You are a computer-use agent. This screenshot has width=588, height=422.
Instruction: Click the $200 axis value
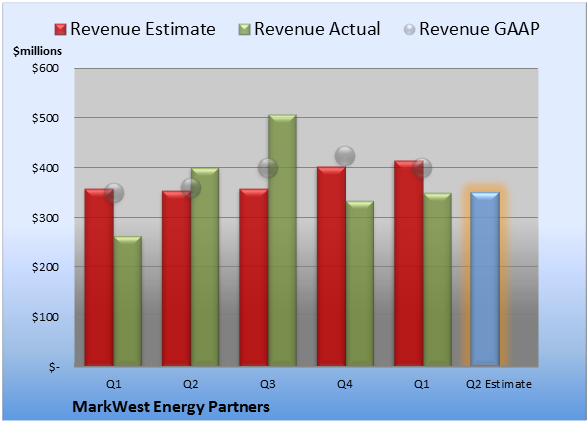[x=45, y=267]
